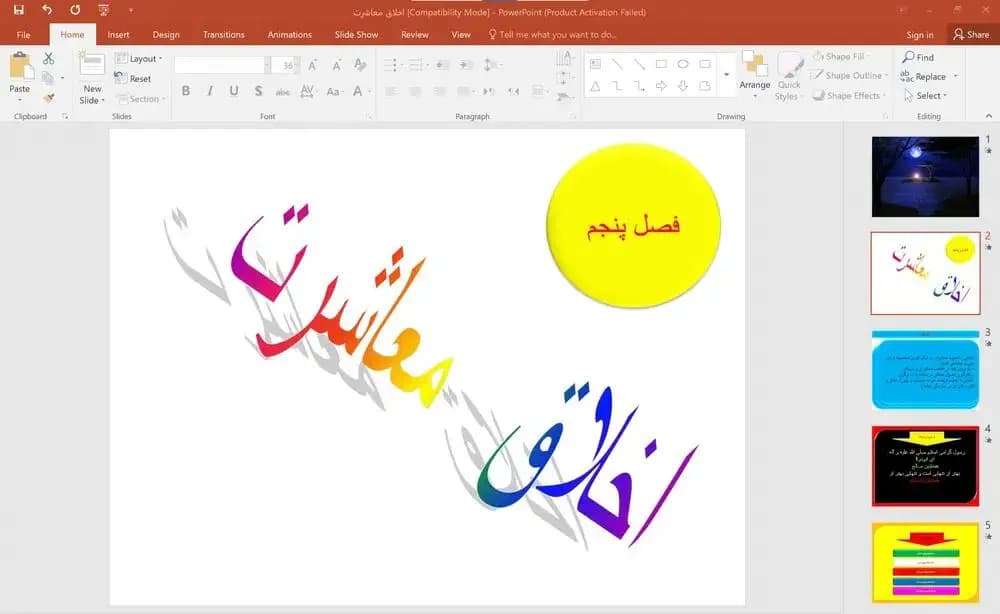Toggle Strikethrough formatting
The width and height of the screenshot is (1000, 614).
pyautogui.click(x=283, y=92)
